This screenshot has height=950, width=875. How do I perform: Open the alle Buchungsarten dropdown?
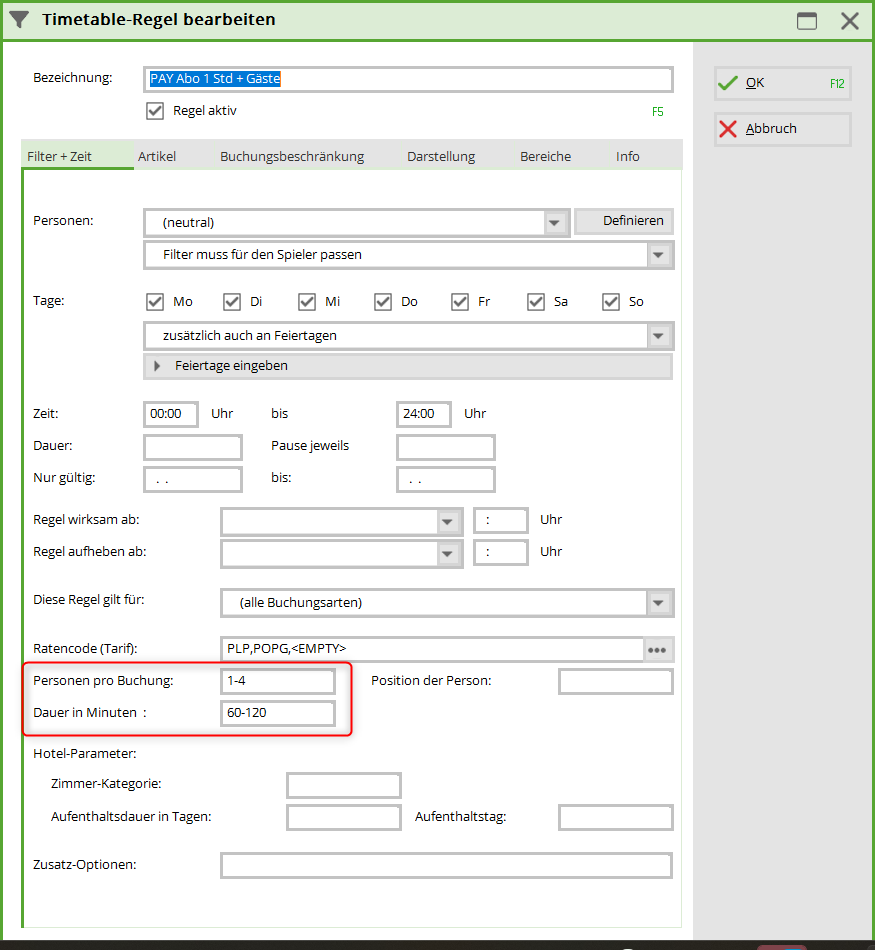point(659,603)
